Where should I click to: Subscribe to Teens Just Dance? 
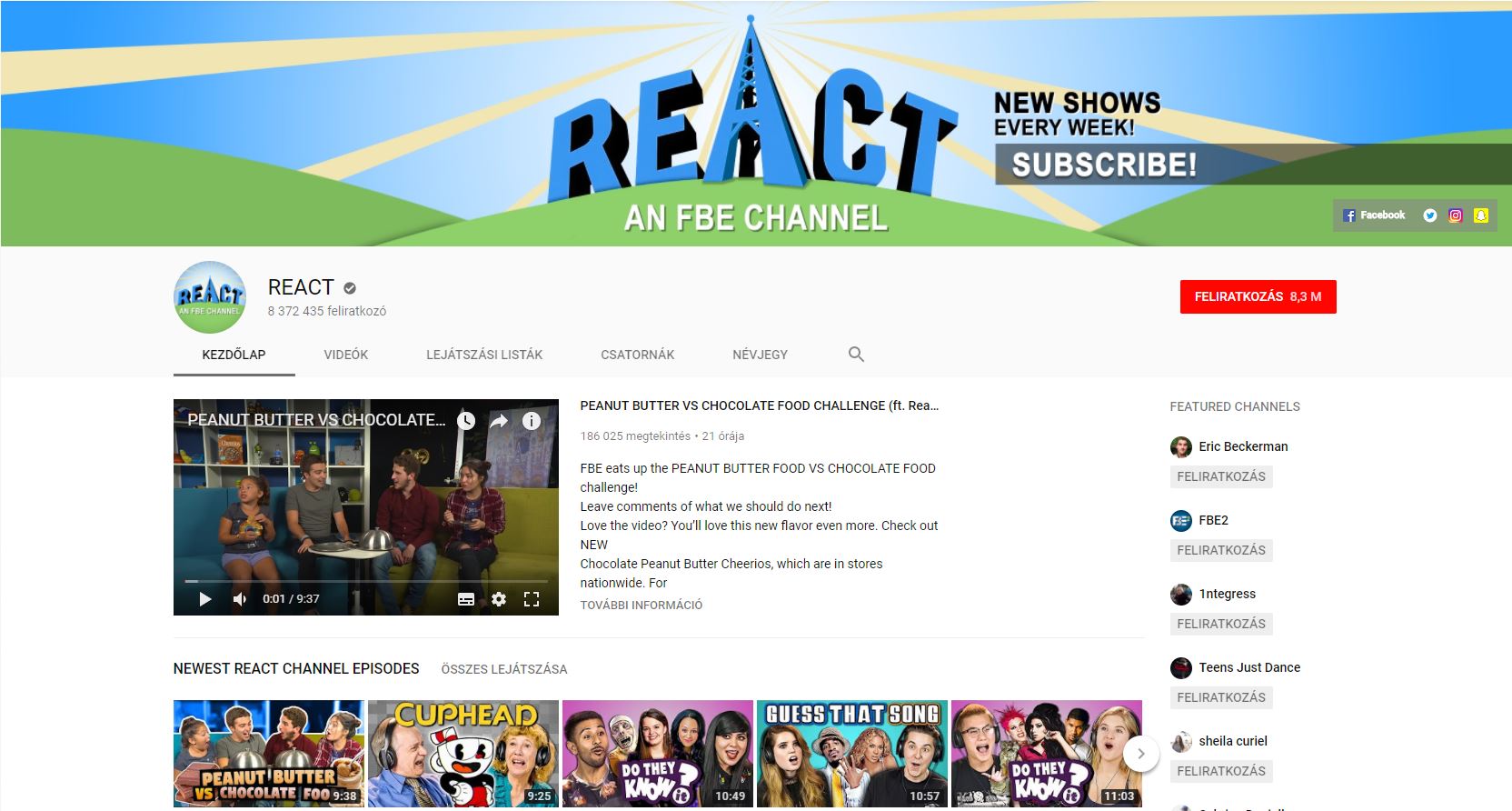pyautogui.click(x=1221, y=697)
